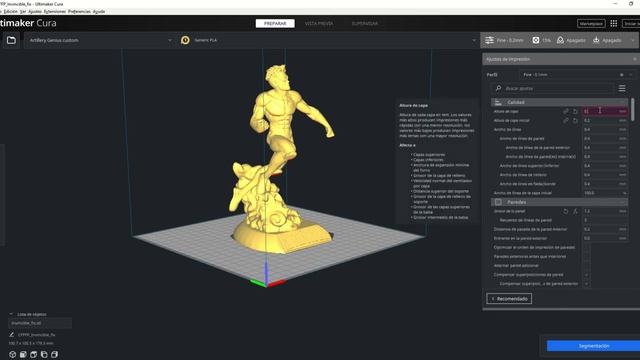640x360 pixels.
Task: Click the Marketplace button
Action: [591, 24]
